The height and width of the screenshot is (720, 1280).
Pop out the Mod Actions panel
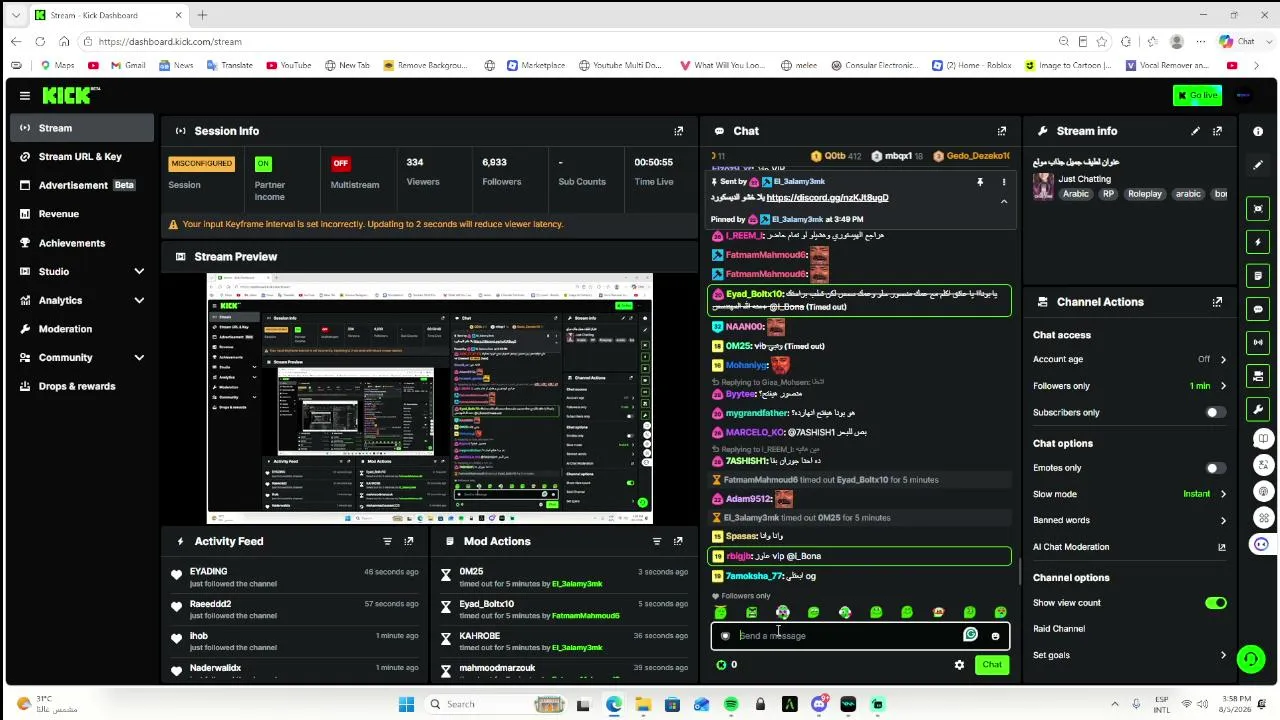pos(678,541)
